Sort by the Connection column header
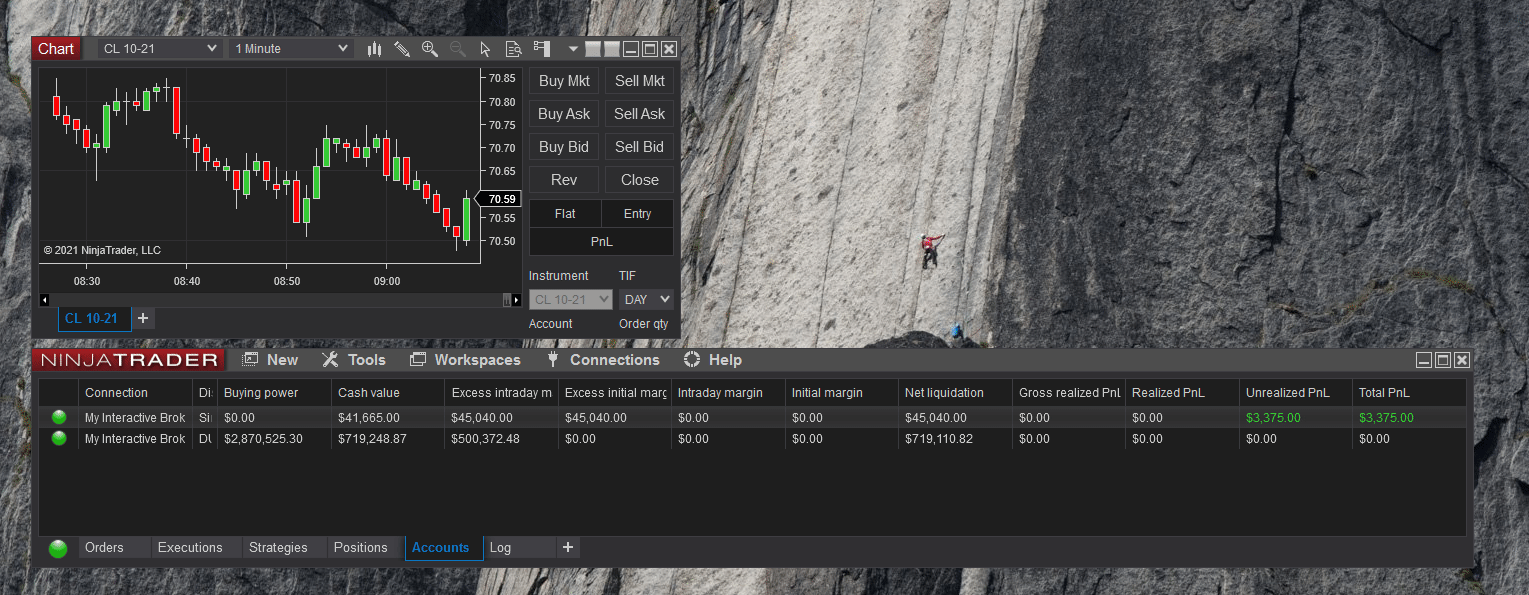1529x595 pixels. click(x=135, y=393)
